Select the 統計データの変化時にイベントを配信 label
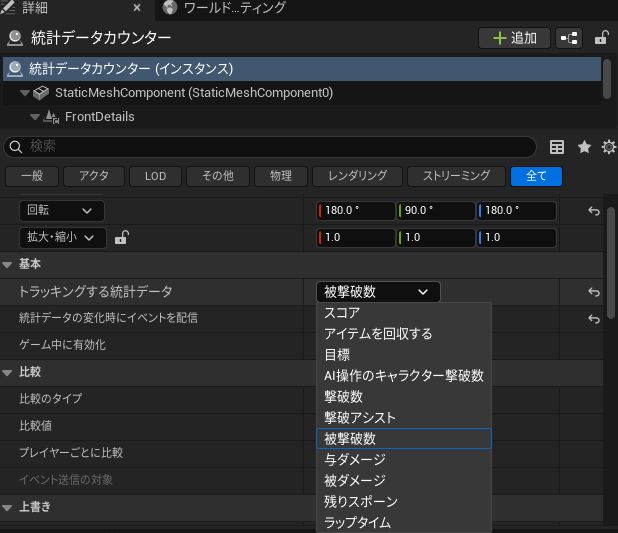 pos(108,318)
